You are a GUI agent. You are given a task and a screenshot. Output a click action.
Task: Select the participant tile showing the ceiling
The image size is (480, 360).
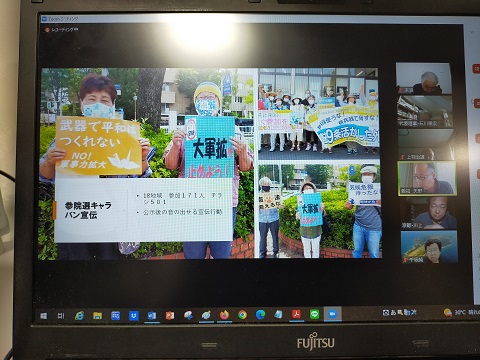[426, 145]
